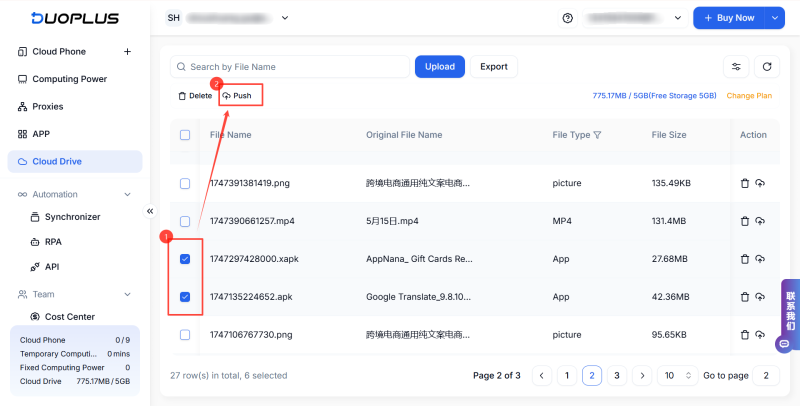The width and height of the screenshot is (800, 406).
Task: Open the column settings filter icon
Action: (x=736, y=67)
